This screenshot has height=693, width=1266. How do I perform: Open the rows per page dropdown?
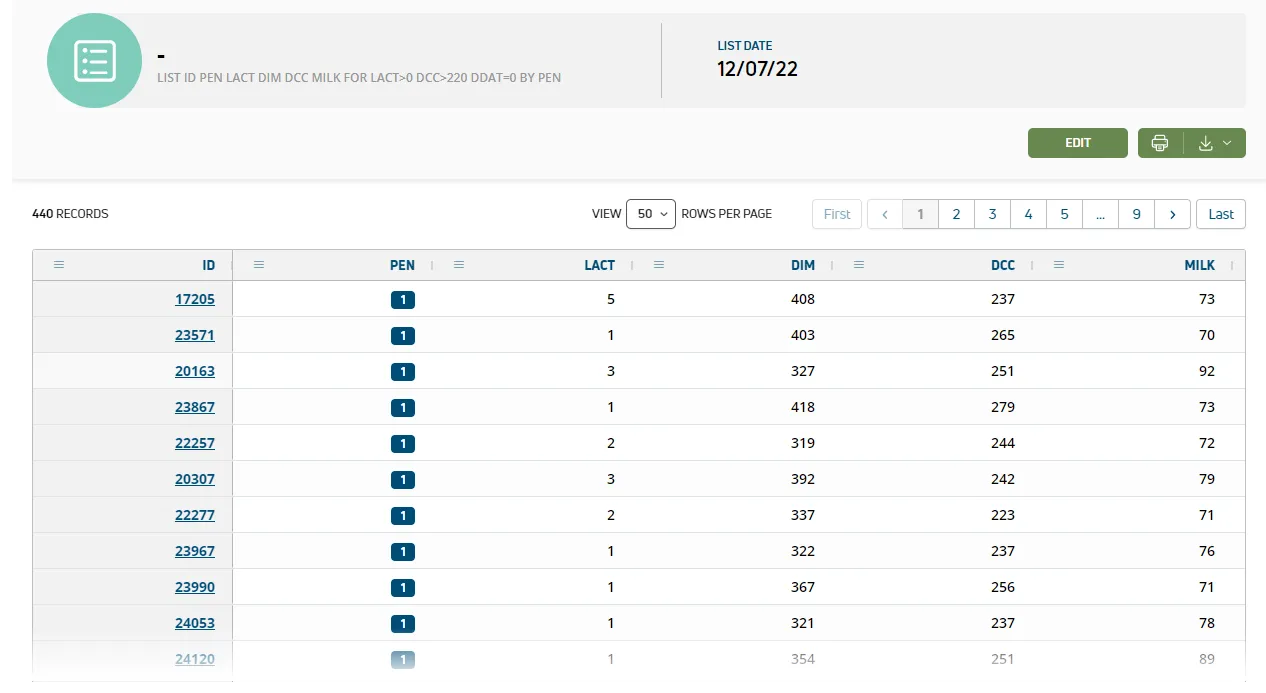[x=651, y=214]
